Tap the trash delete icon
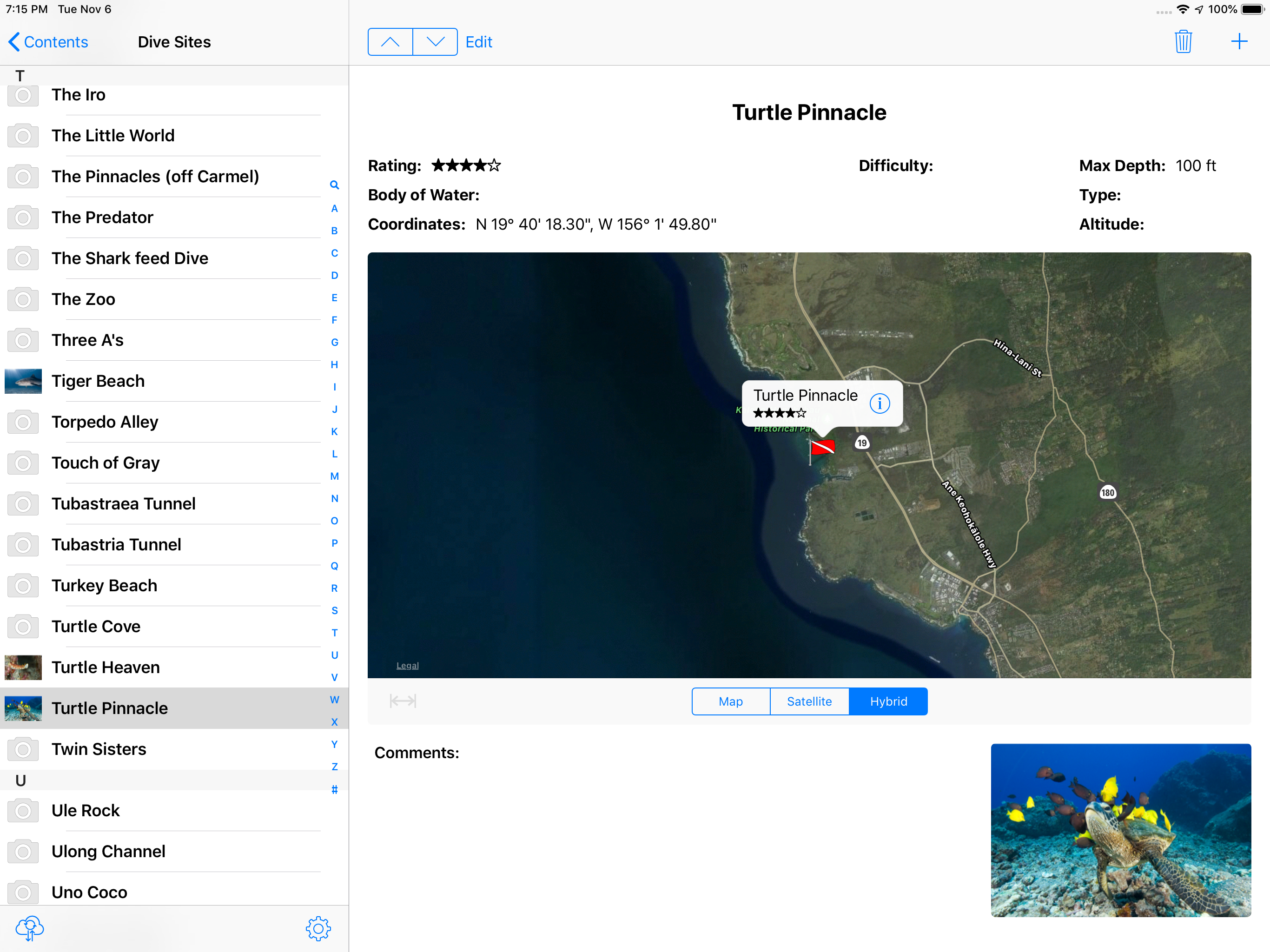The image size is (1270, 952). [x=1182, y=42]
